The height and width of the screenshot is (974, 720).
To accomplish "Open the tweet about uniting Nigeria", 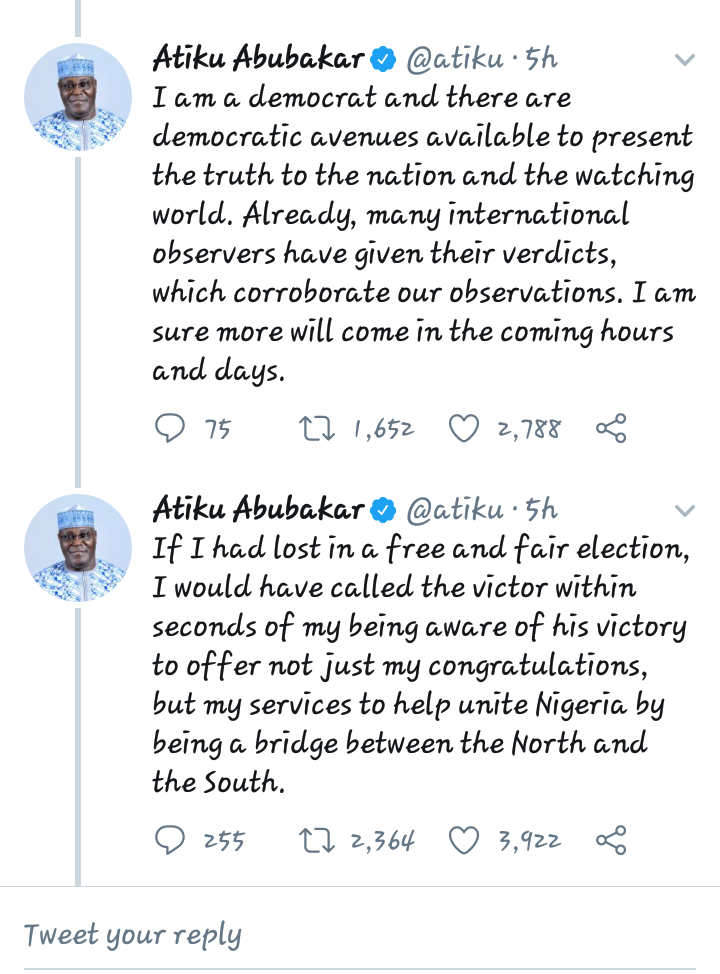I will coord(420,665).
